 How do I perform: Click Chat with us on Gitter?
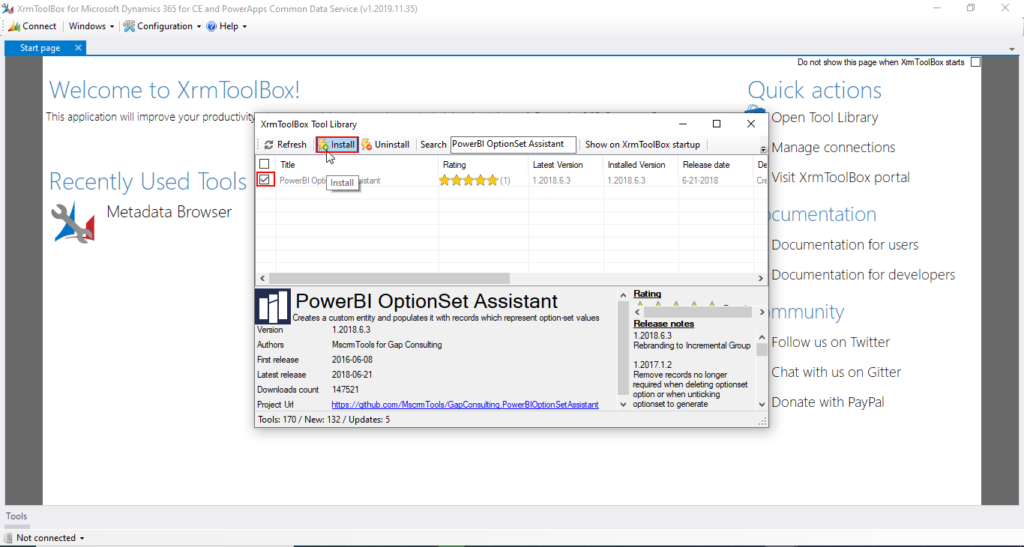click(x=836, y=372)
